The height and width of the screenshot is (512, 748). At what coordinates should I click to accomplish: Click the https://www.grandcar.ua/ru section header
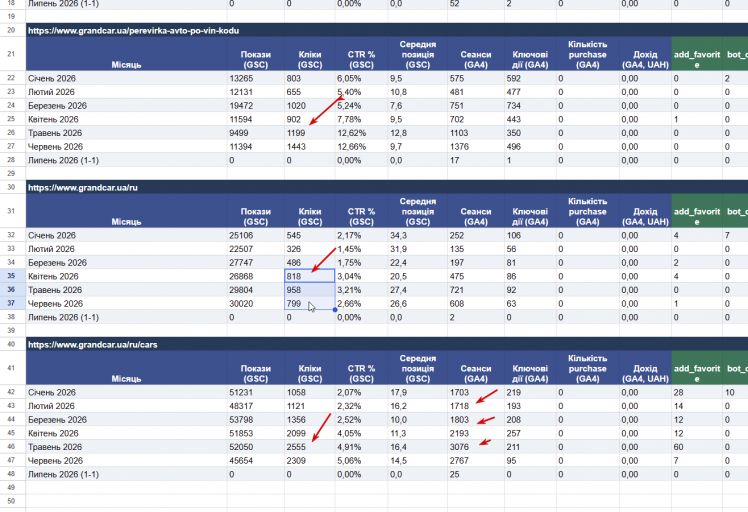coord(83,188)
